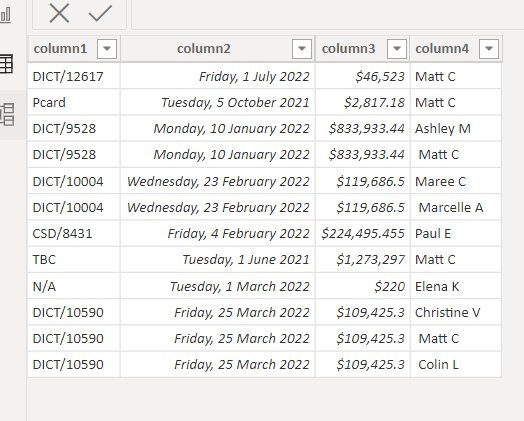Select DICT/10004 in Marcelle A row
The width and height of the screenshot is (524, 421).
74,207
